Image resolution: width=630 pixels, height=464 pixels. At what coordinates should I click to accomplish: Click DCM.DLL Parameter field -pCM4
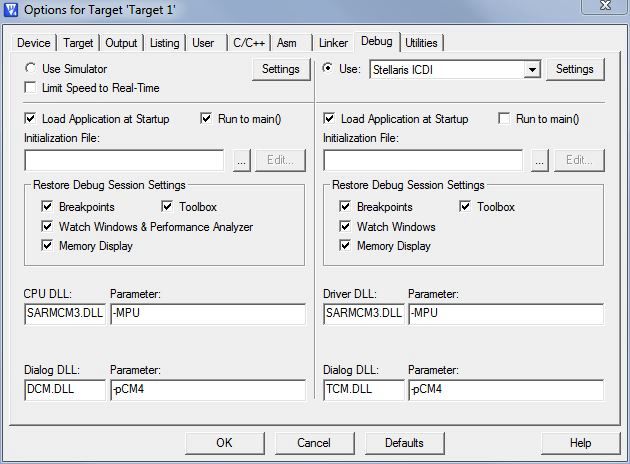[x=208, y=390]
